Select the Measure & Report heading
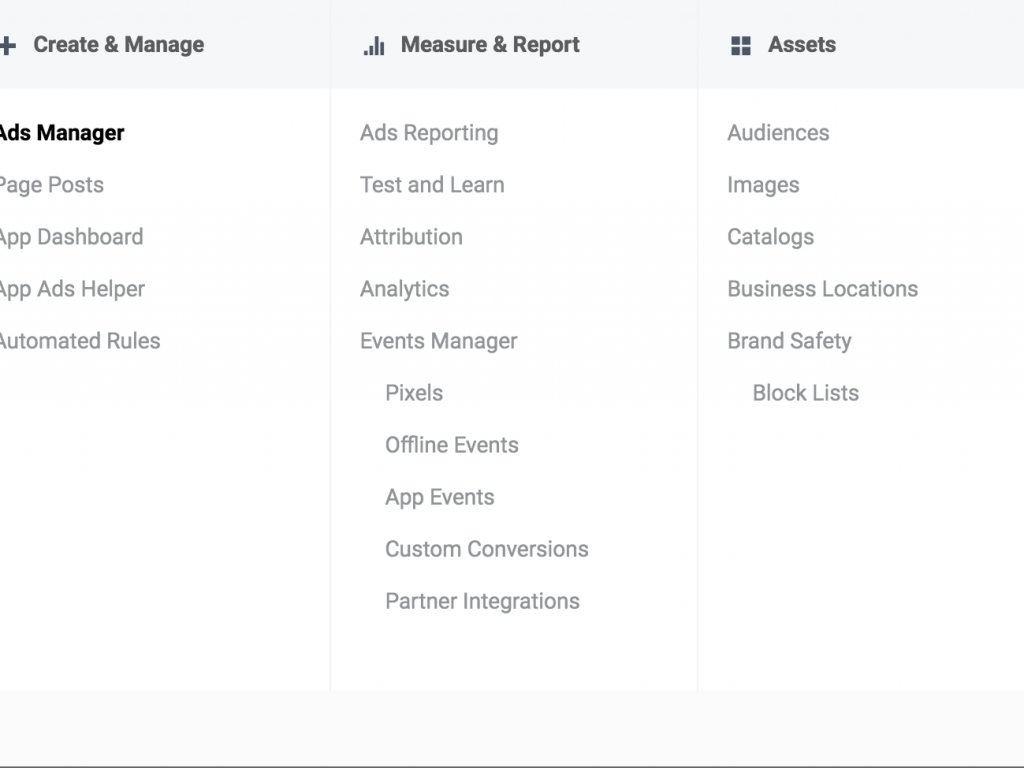1024x768 pixels. [x=490, y=44]
